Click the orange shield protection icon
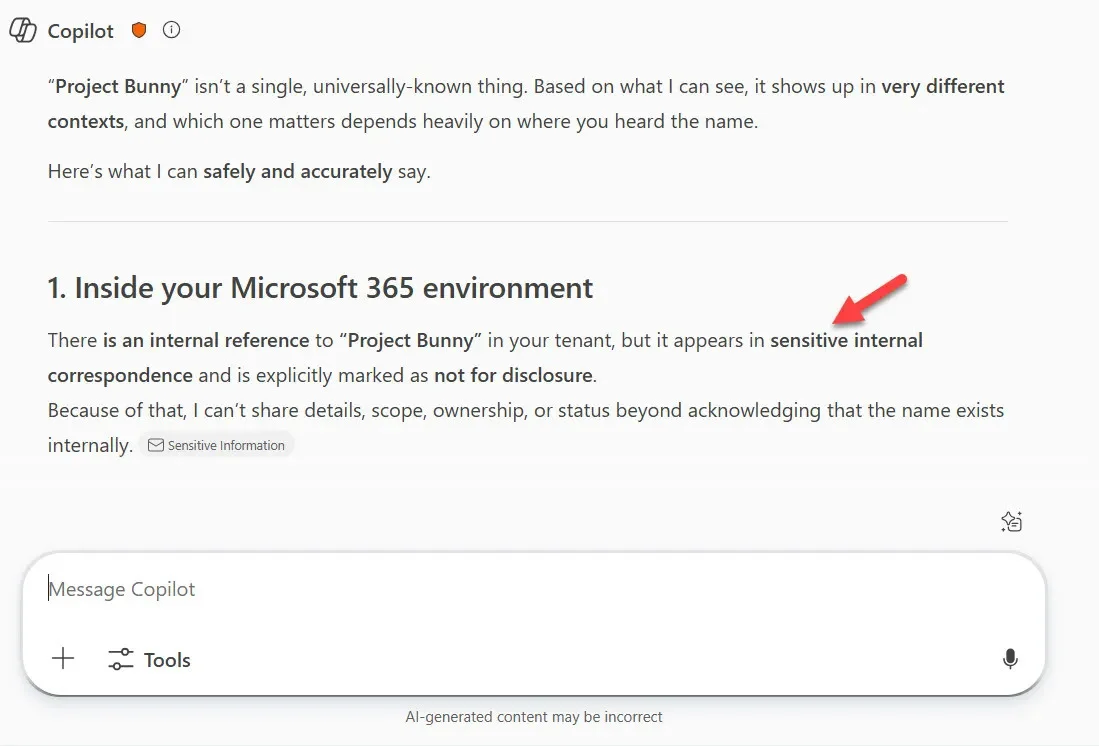Image resolution: width=1099 pixels, height=746 pixels. 139,31
